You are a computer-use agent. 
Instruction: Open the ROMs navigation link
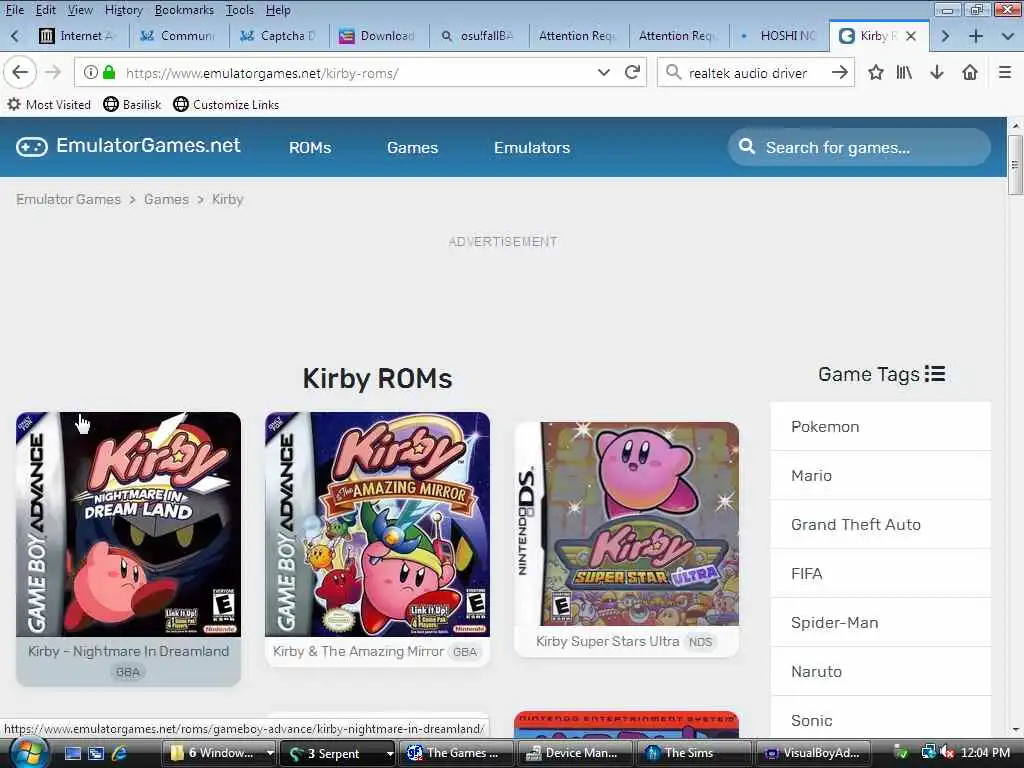[x=310, y=148]
